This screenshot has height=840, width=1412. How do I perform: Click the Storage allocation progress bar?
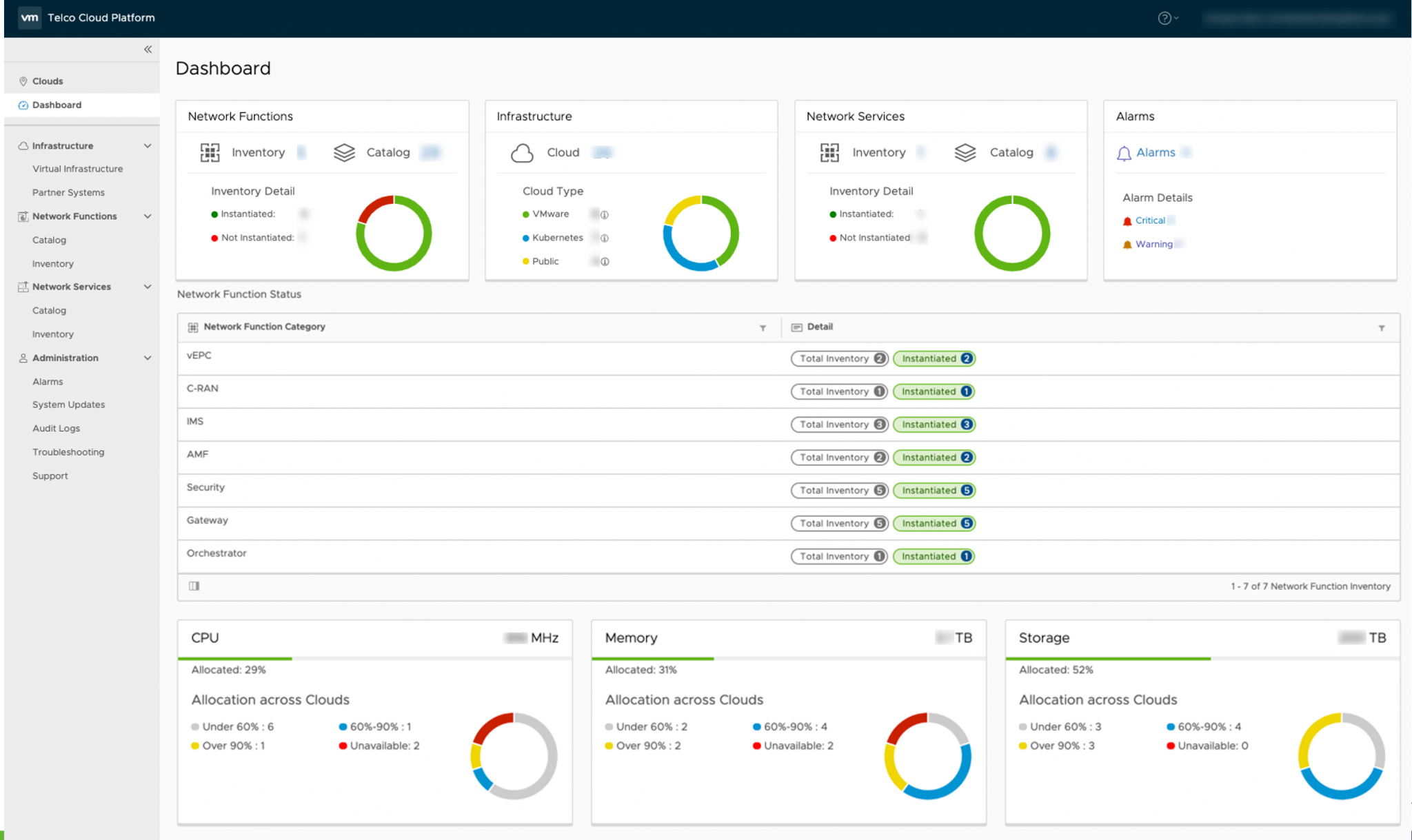coord(1202,659)
